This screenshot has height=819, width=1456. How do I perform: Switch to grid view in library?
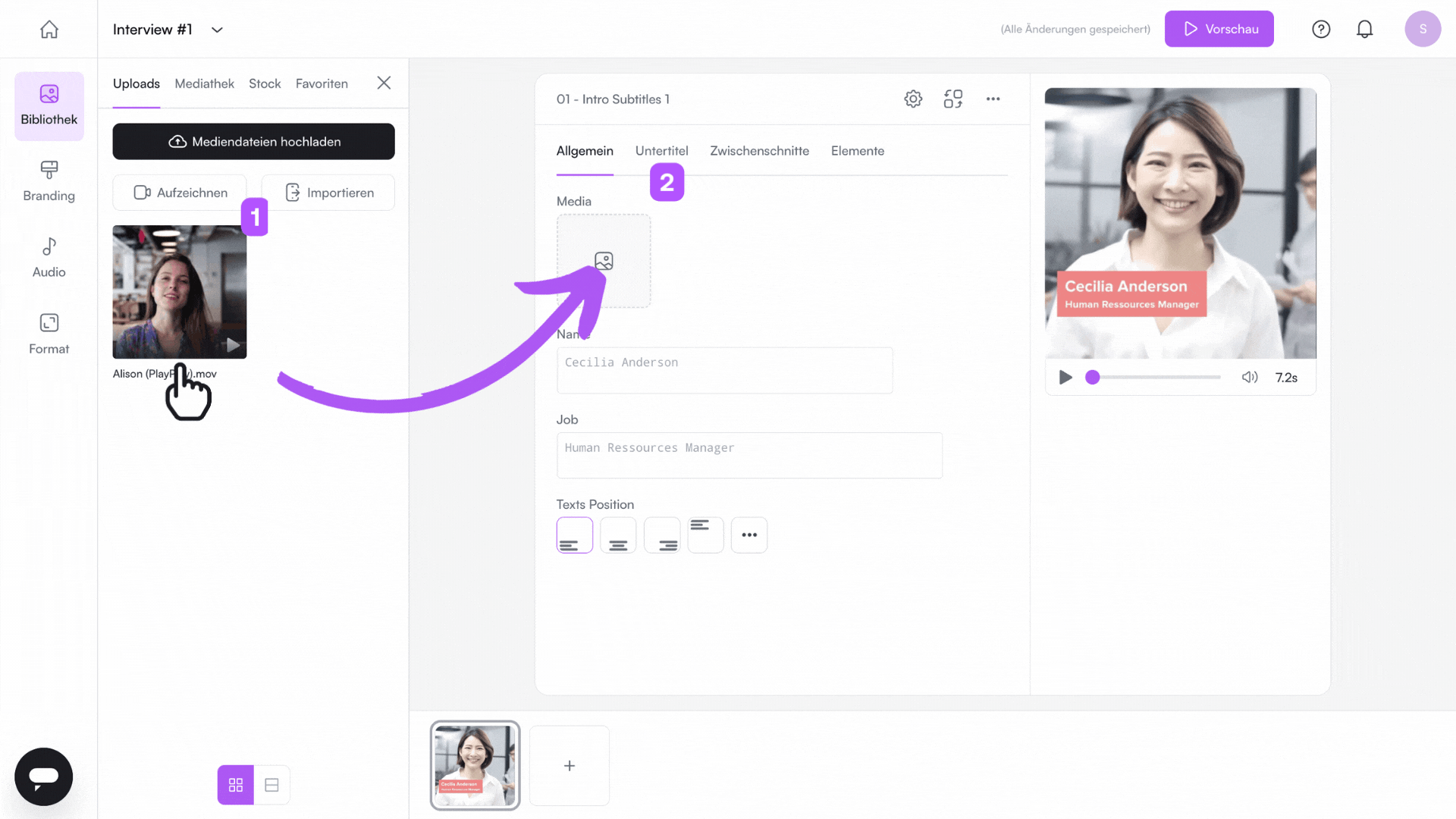tap(236, 785)
